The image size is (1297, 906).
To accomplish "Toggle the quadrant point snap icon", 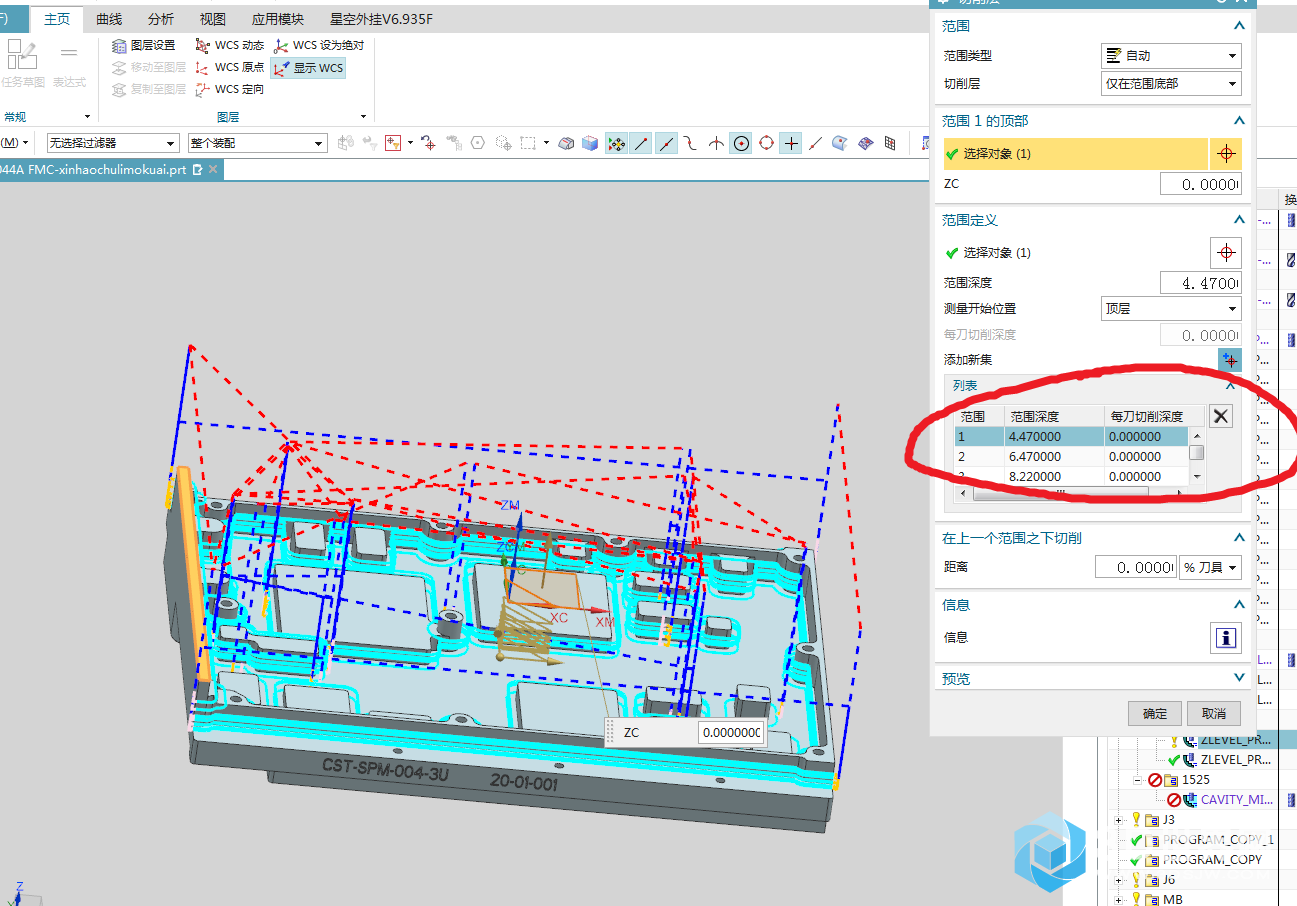I will (x=766, y=143).
